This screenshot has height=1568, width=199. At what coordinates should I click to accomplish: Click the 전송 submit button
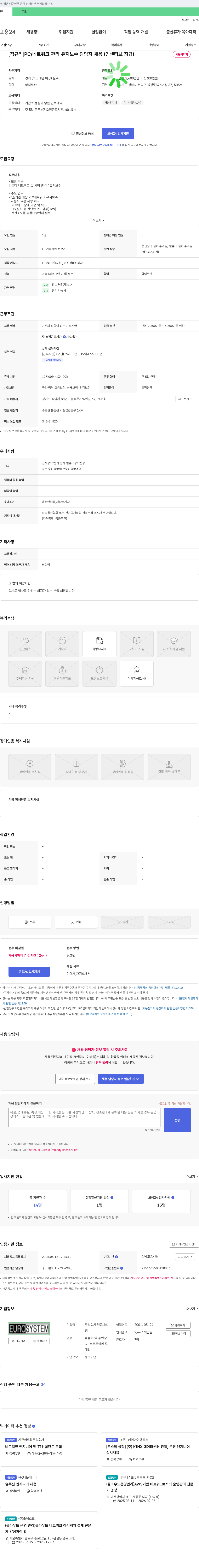(177, 1120)
